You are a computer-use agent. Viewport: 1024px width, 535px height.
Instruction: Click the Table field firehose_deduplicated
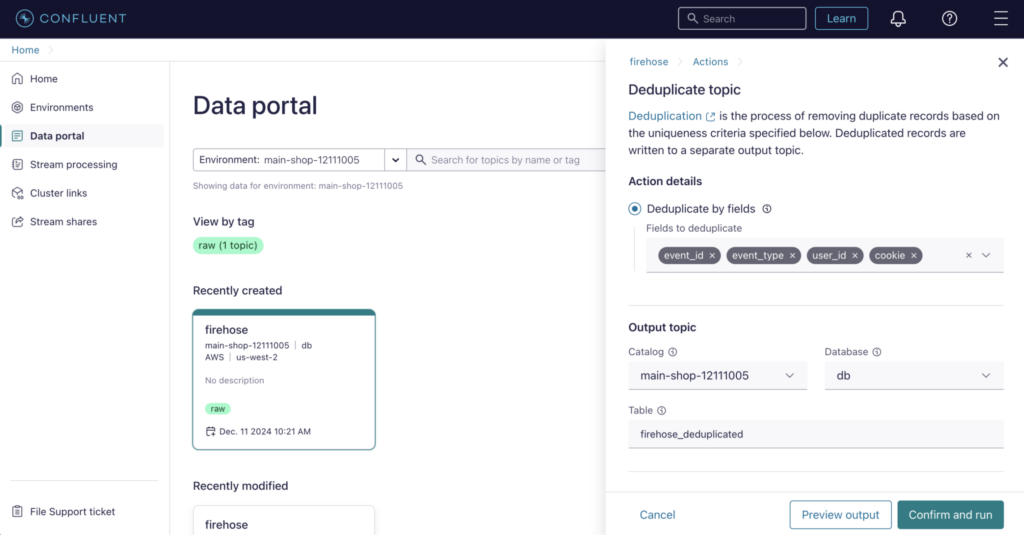(816, 434)
